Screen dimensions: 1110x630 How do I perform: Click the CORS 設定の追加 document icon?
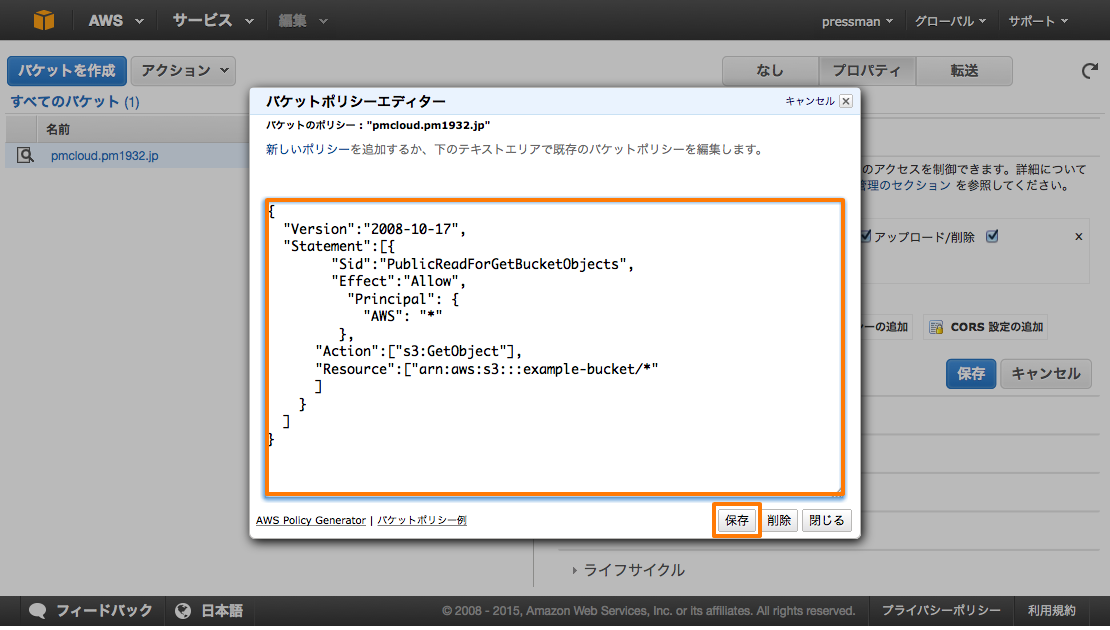click(937, 327)
